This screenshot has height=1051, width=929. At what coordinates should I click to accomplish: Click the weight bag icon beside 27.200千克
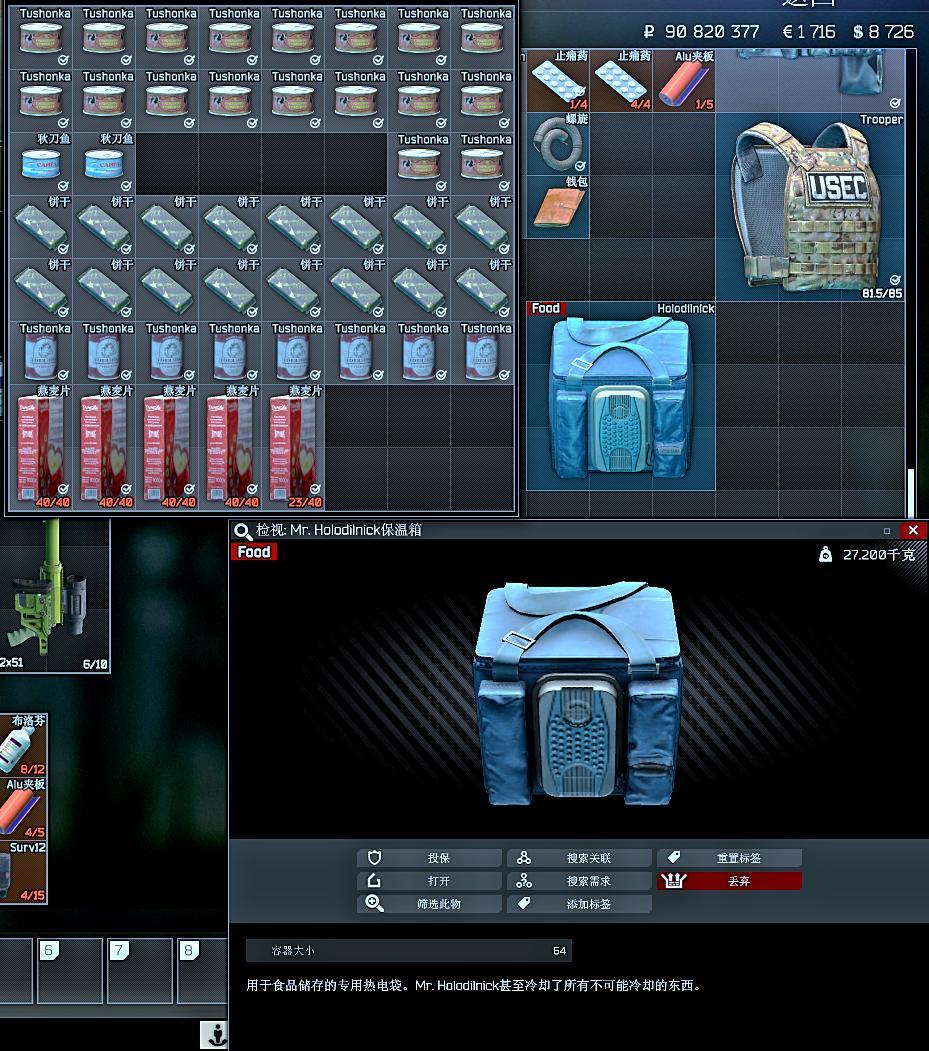[825, 554]
